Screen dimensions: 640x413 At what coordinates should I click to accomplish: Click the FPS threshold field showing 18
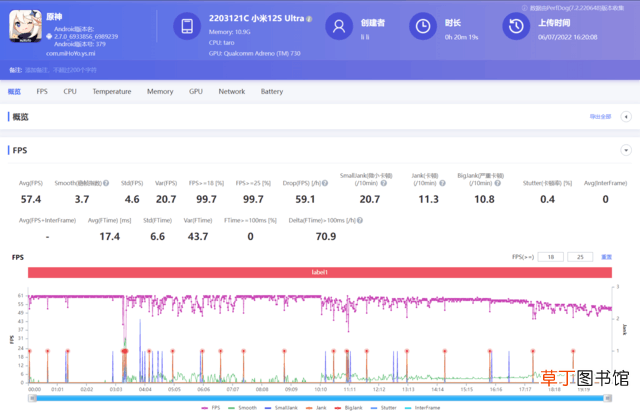click(551, 257)
